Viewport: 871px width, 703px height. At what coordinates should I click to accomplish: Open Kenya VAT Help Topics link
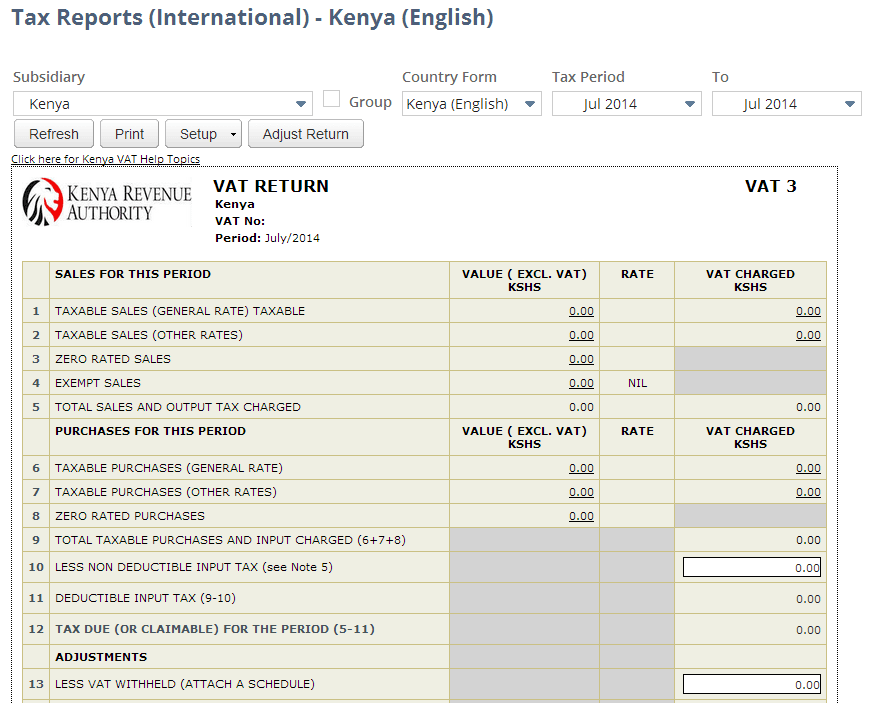tap(105, 158)
